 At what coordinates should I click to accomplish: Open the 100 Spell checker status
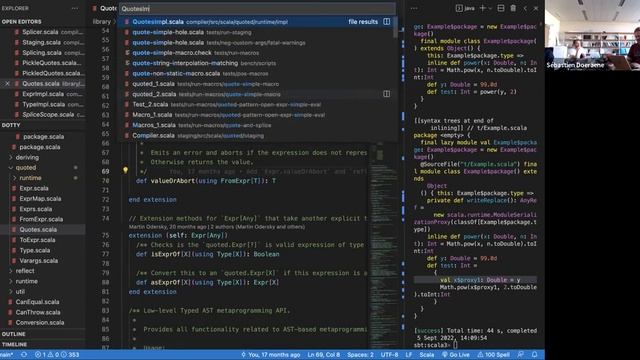[x=493, y=355]
